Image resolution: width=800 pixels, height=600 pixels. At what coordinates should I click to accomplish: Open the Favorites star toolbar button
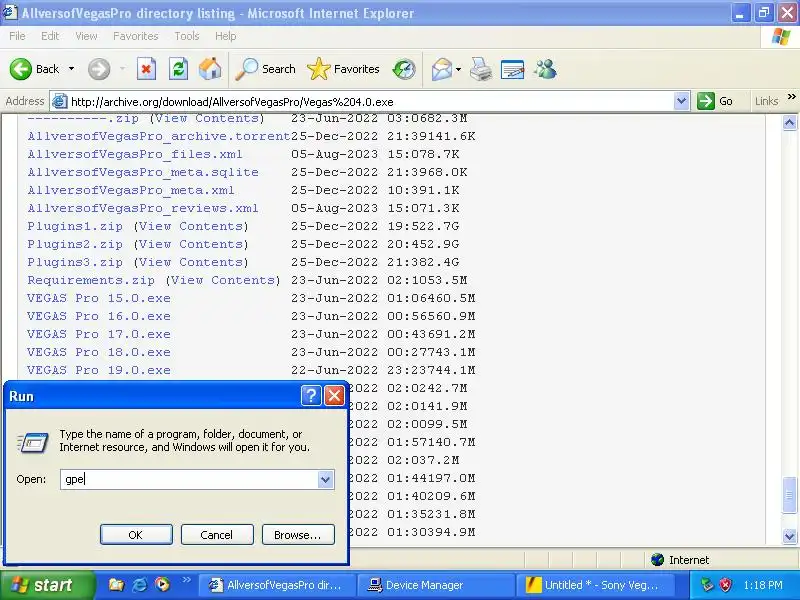coord(343,69)
